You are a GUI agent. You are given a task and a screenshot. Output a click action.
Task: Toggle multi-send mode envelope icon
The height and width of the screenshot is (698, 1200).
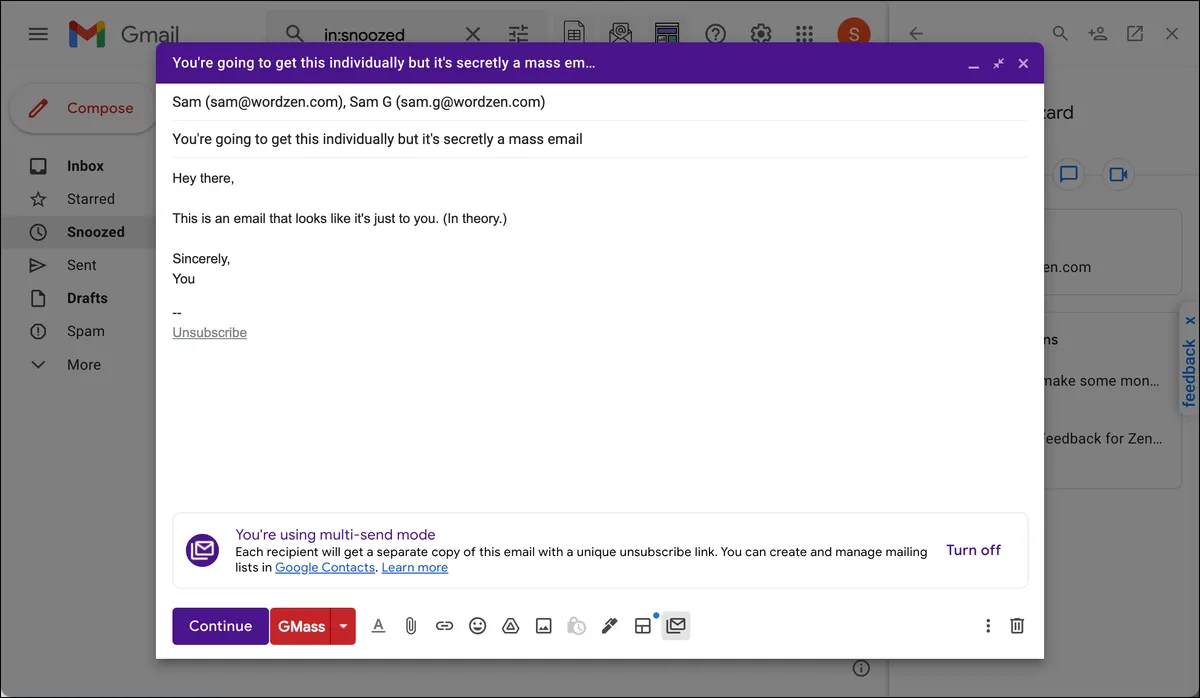pos(676,626)
